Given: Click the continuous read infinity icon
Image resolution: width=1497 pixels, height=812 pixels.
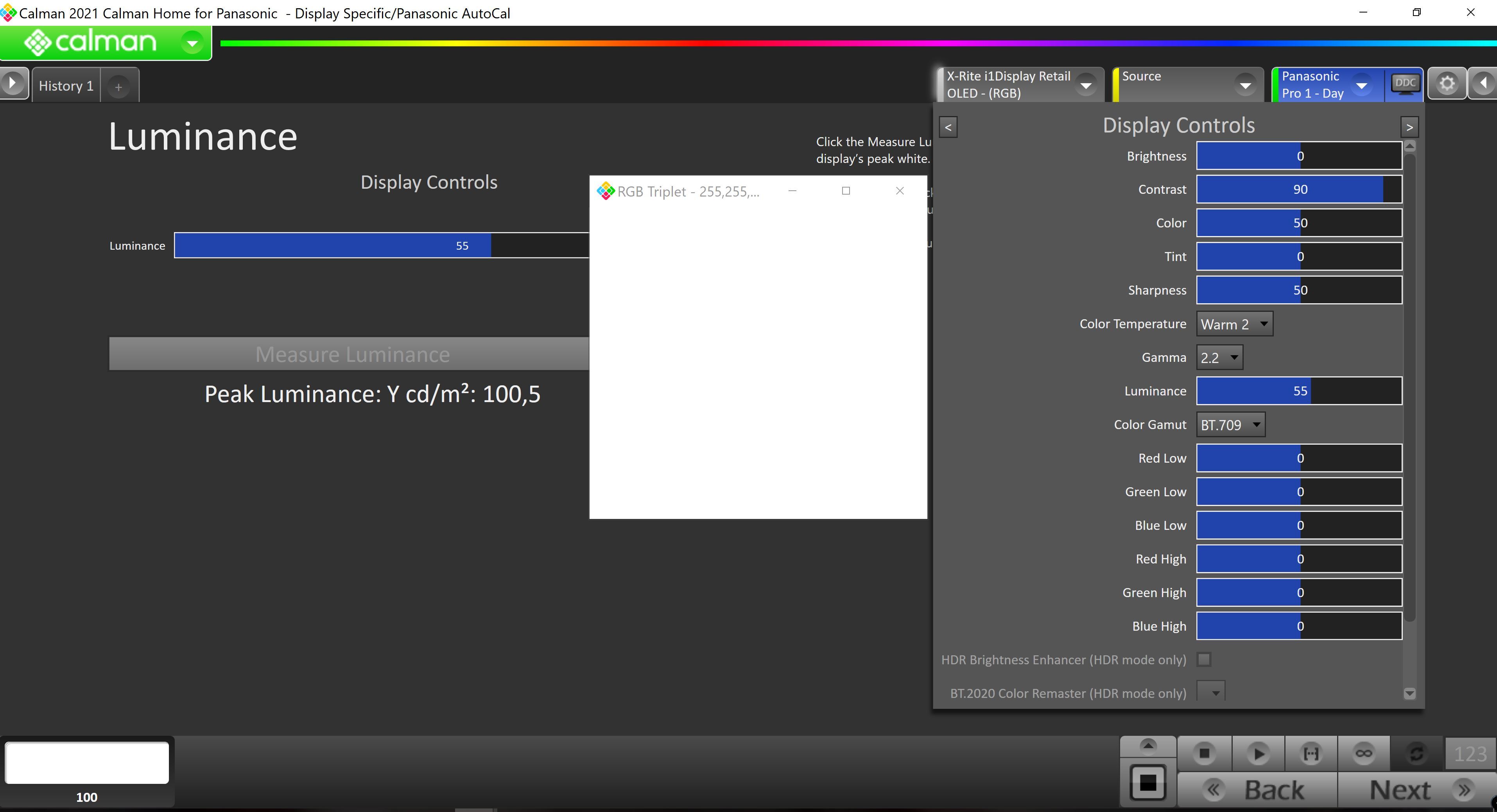Looking at the screenshot, I should pyautogui.click(x=1363, y=754).
